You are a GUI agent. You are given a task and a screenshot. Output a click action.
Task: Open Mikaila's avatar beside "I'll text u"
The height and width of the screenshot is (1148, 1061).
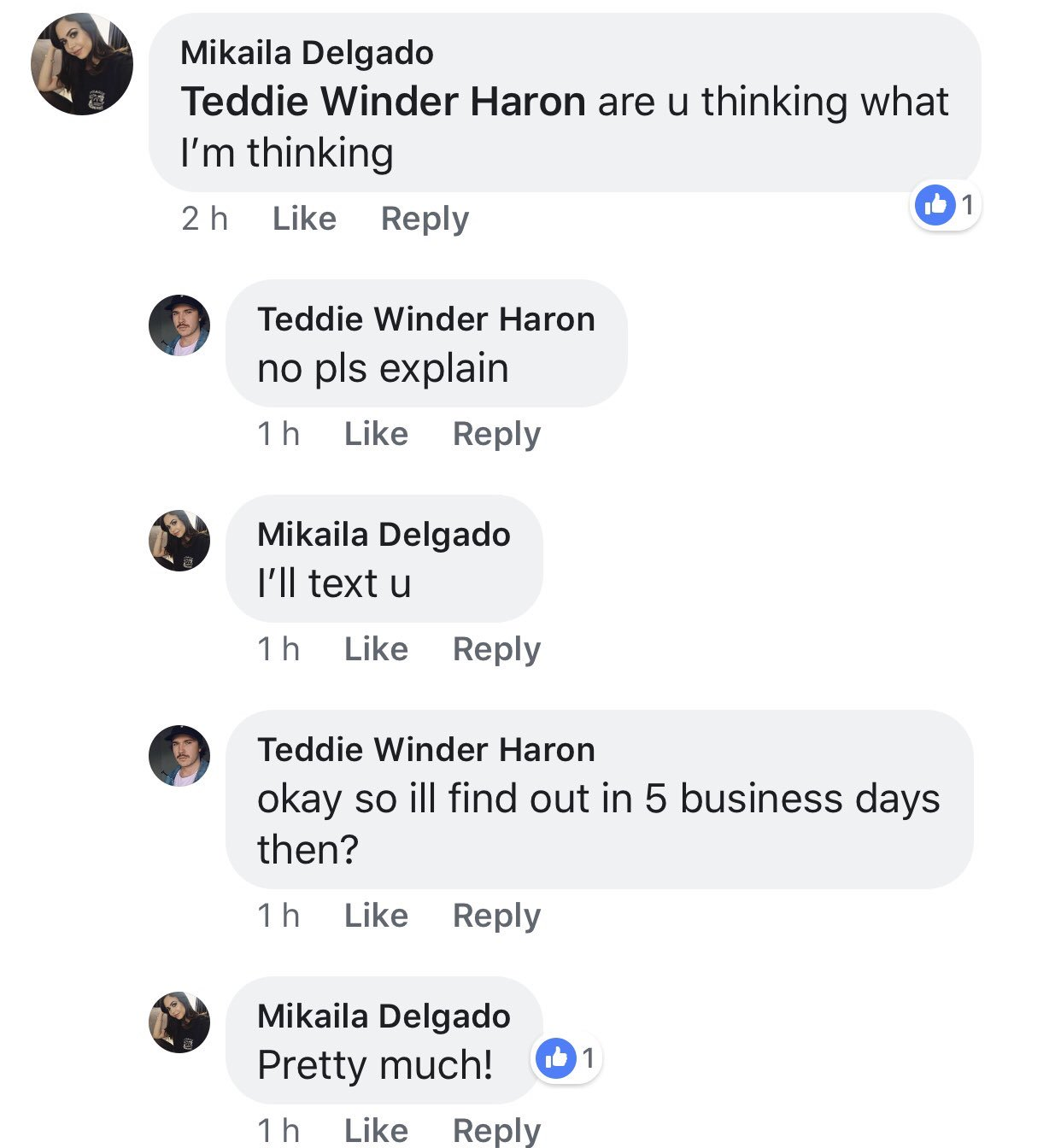coord(179,541)
